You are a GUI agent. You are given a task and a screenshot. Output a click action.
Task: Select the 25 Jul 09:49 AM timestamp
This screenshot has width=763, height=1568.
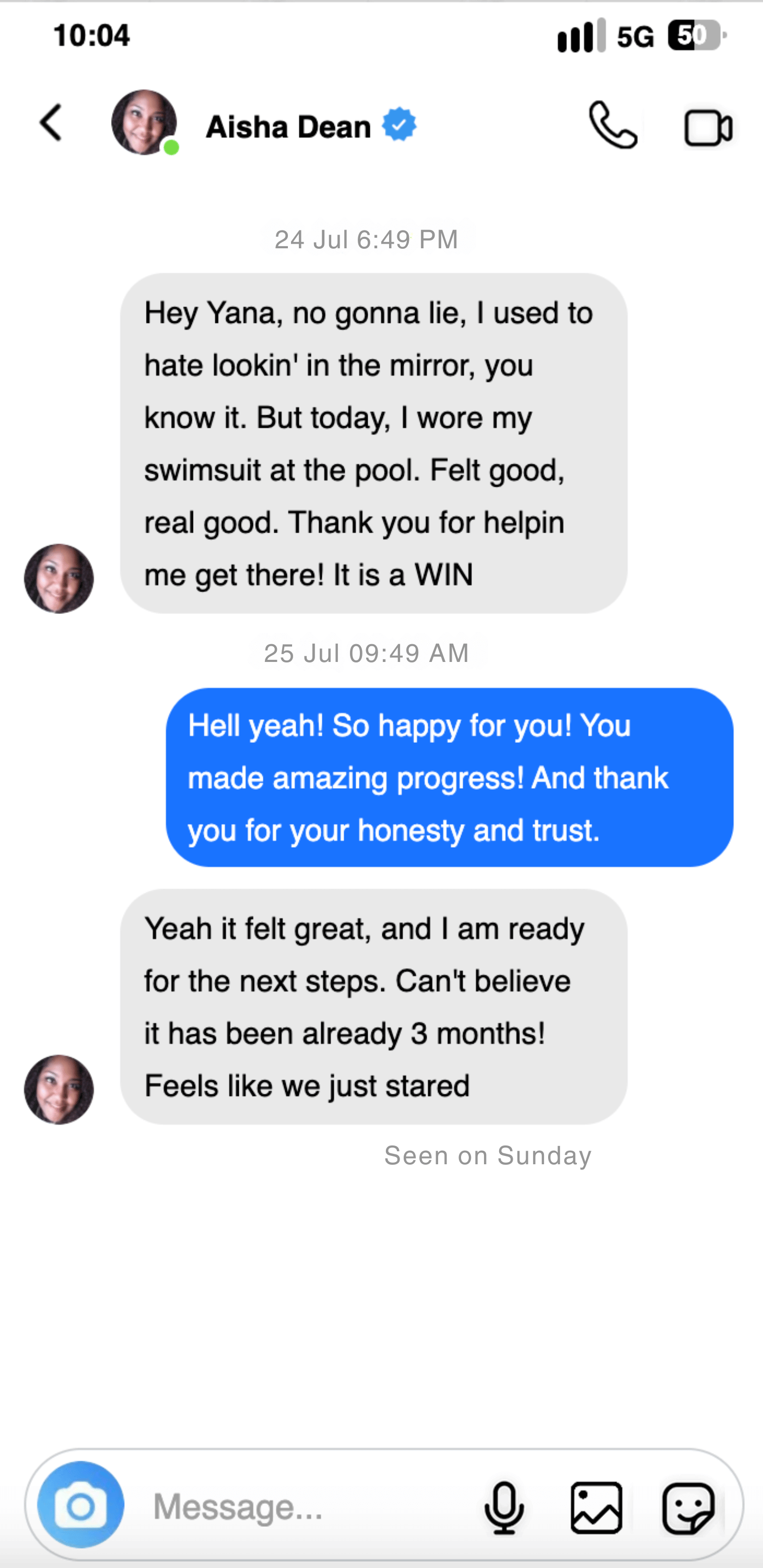coord(366,653)
